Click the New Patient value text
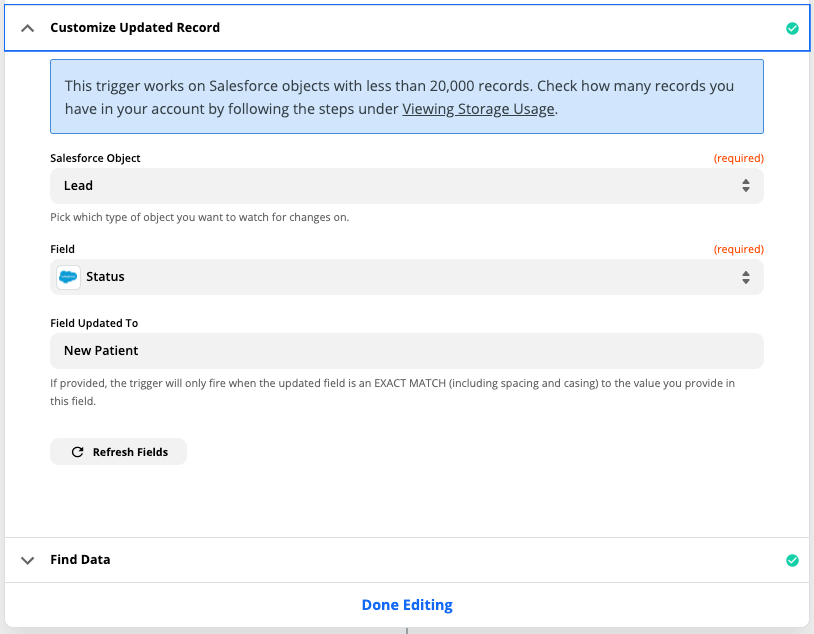The image size is (814, 634). pos(101,350)
